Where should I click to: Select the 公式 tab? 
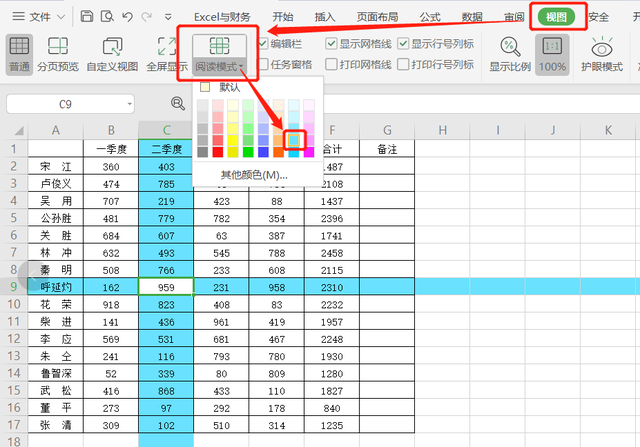pos(430,17)
